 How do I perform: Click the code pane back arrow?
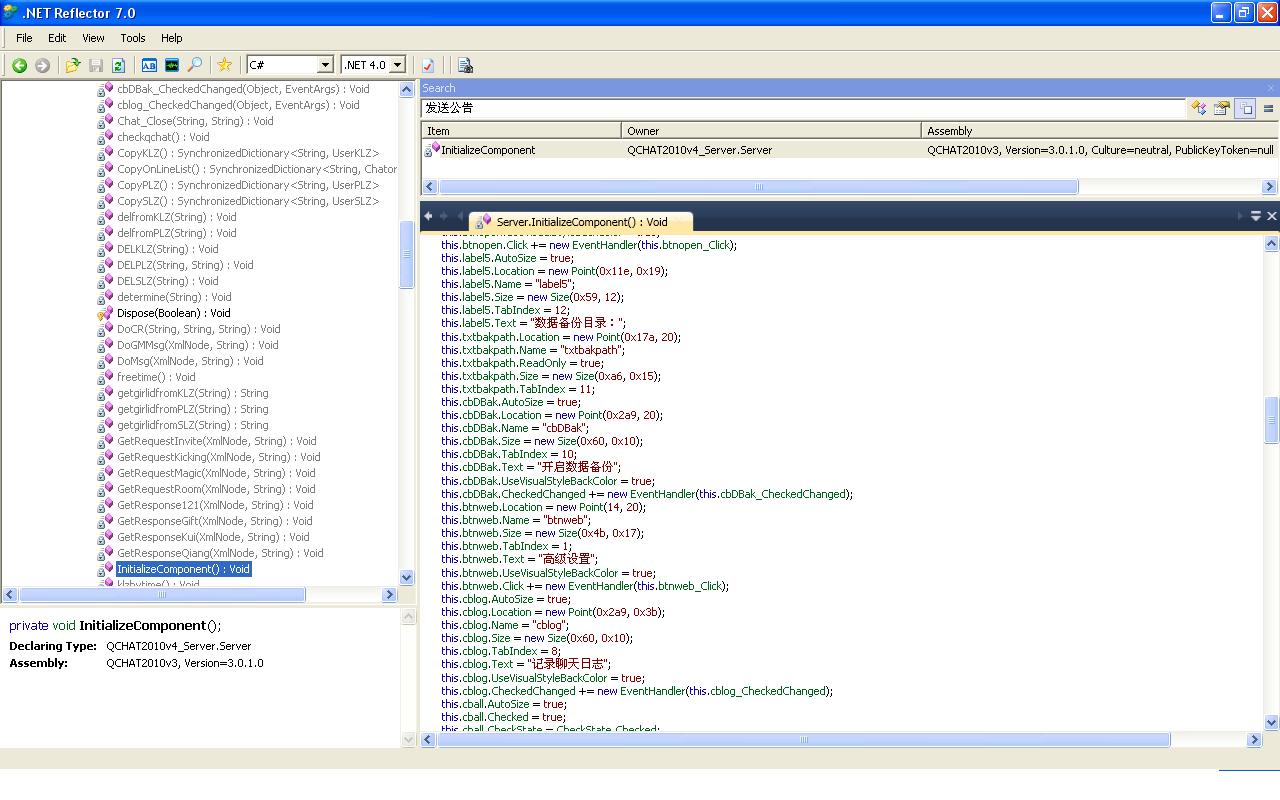[428, 216]
